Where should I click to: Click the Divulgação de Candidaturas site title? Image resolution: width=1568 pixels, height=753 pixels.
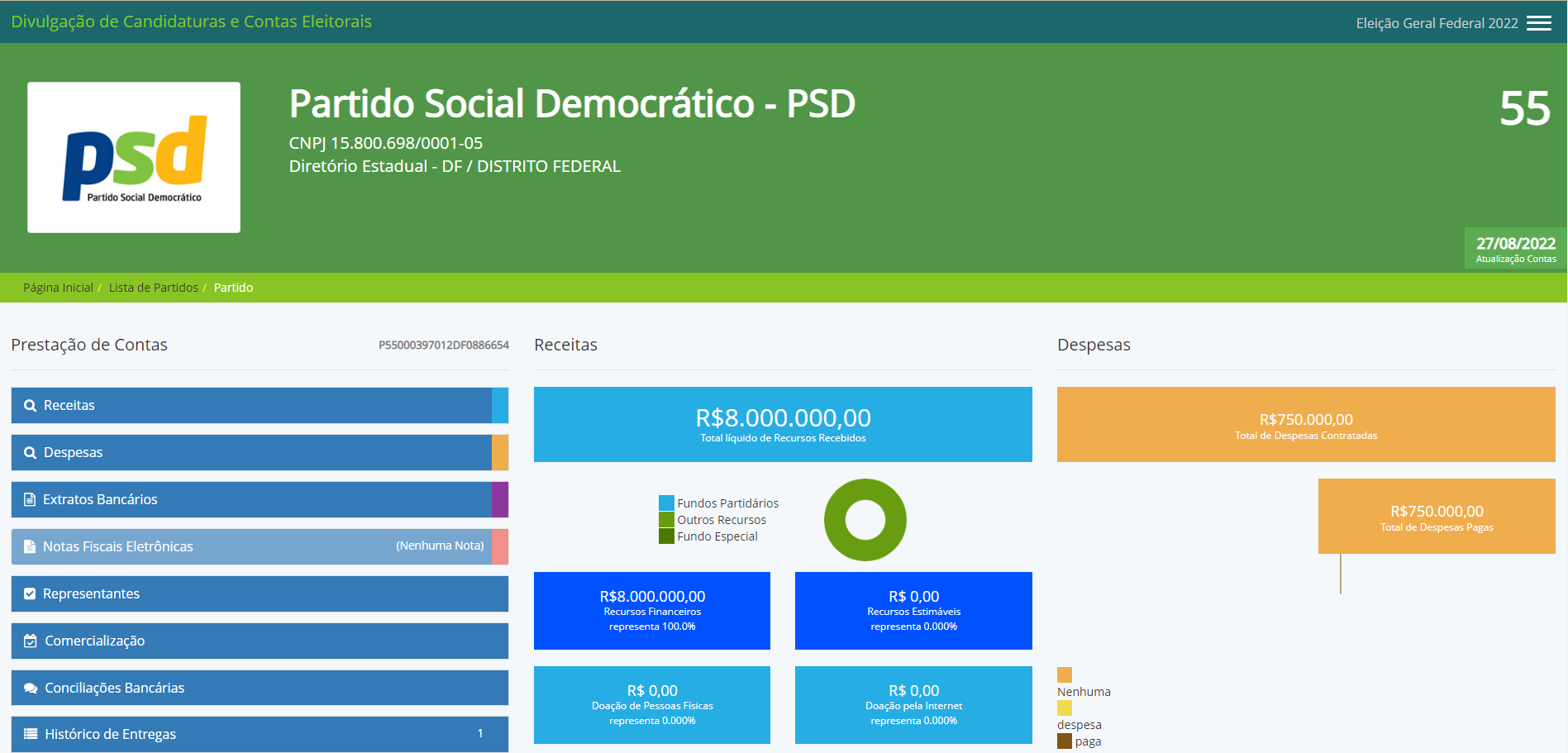click(191, 21)
